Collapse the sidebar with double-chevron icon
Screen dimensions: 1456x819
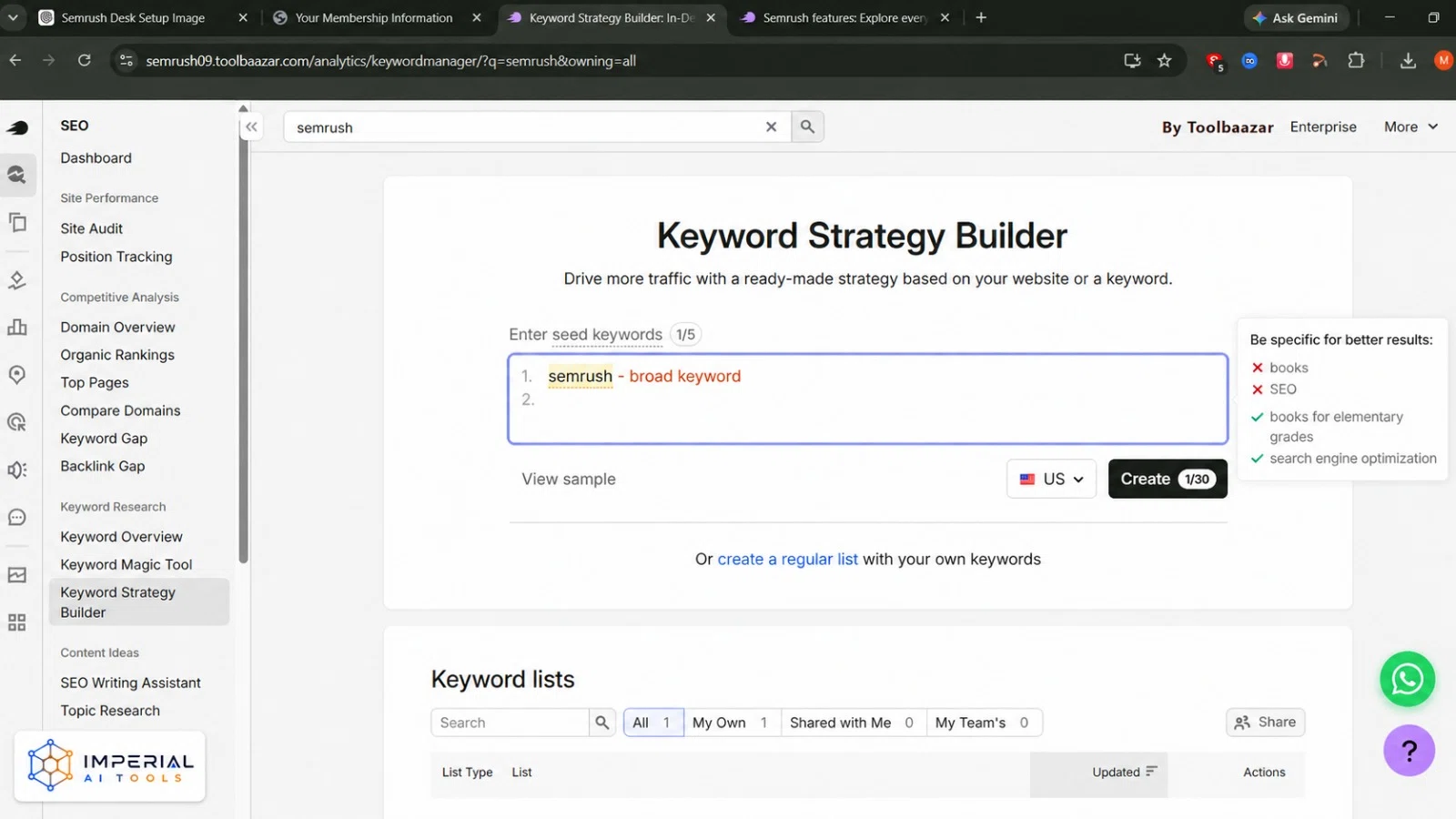(251, 127)
